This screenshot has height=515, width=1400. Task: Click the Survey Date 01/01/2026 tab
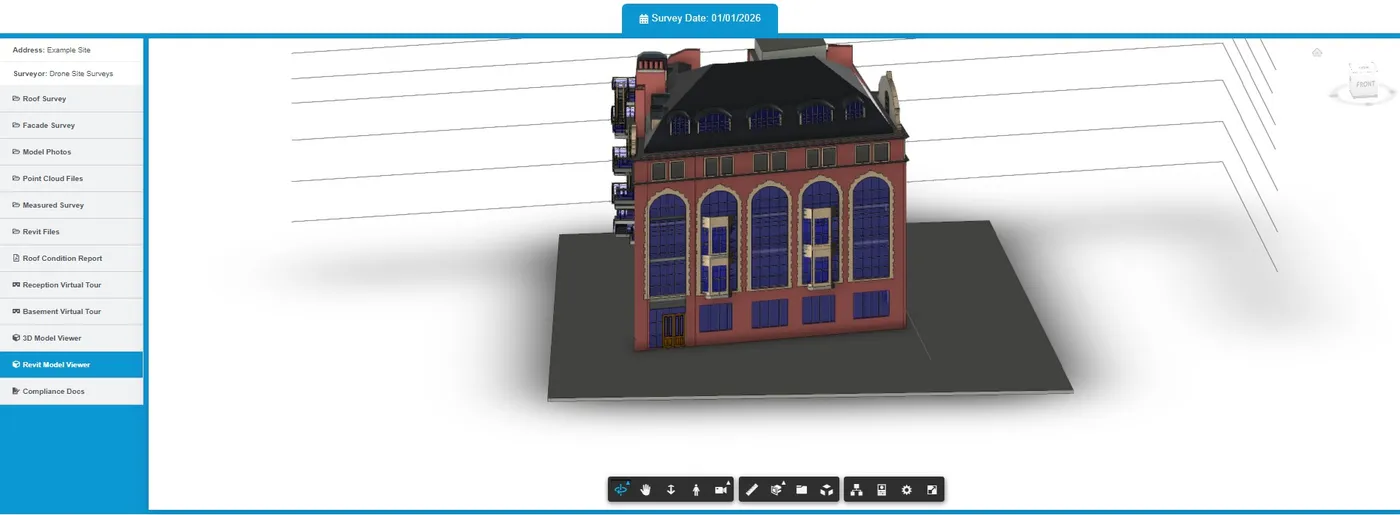coord(700,18)
